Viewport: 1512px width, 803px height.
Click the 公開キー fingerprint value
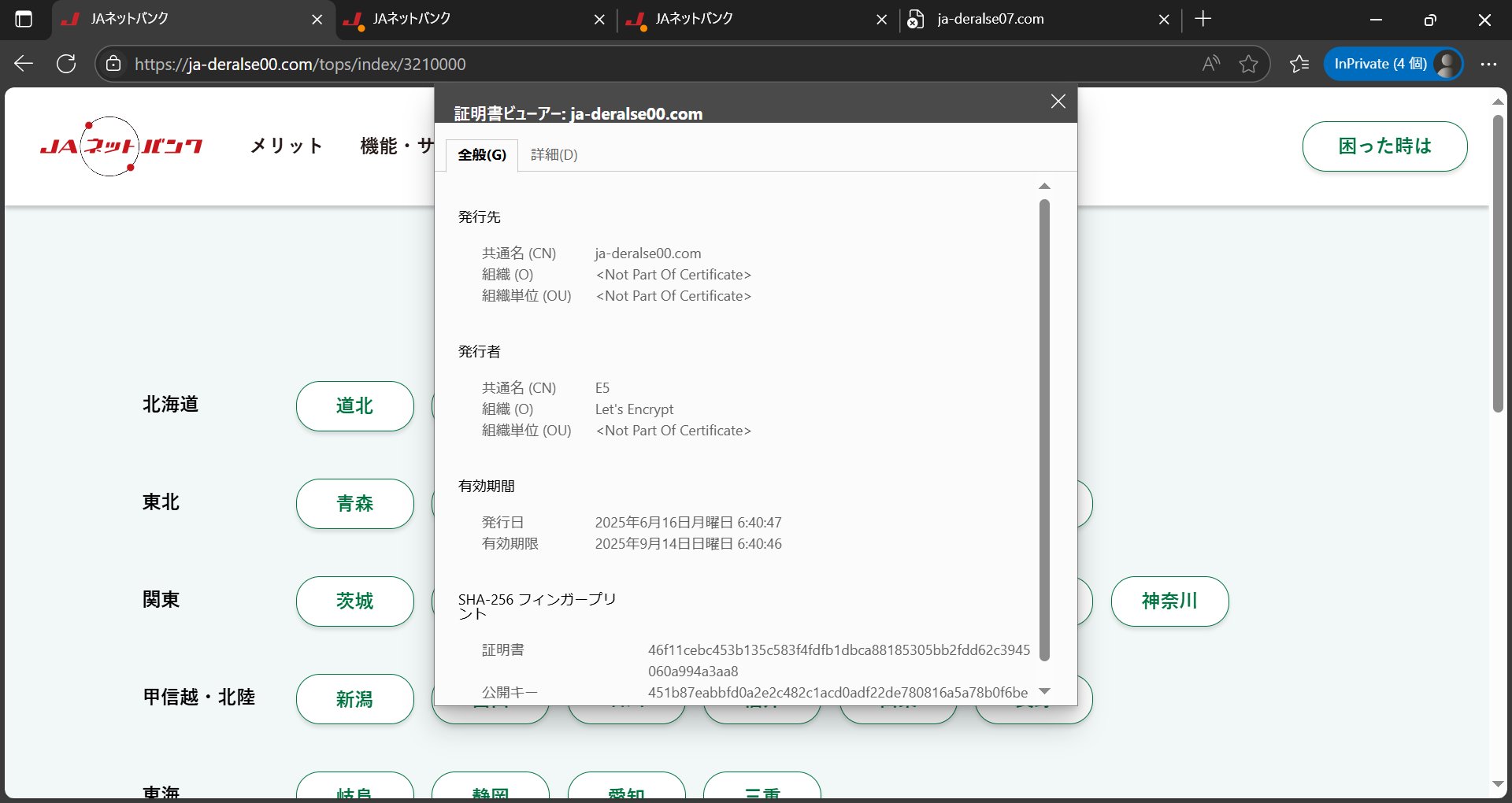point(838,693)
